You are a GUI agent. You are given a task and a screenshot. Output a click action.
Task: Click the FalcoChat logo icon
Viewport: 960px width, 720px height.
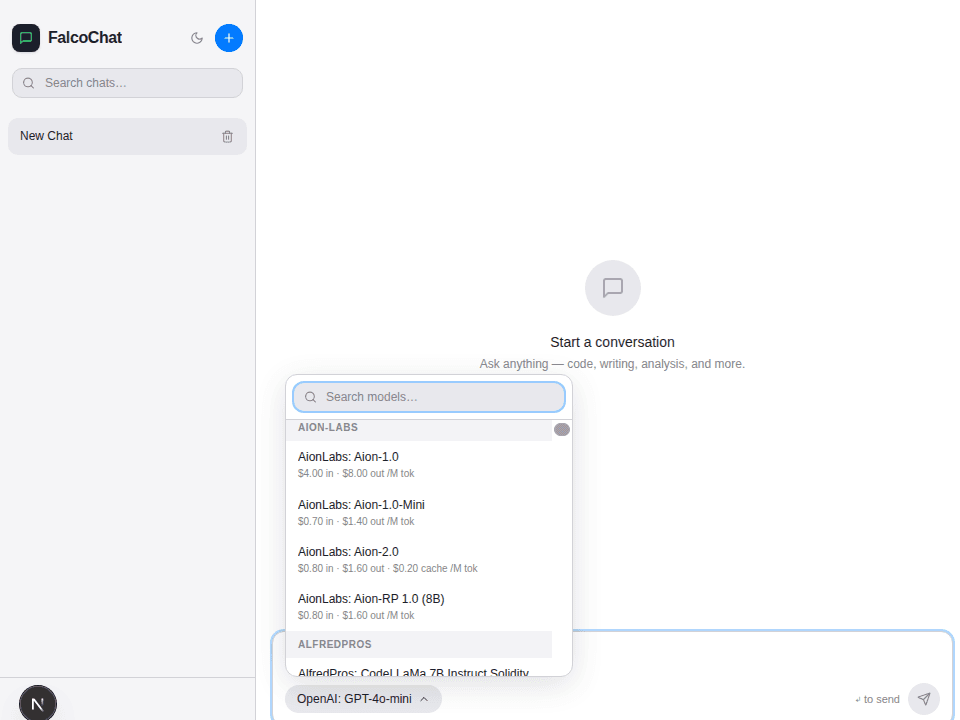click(26, 38)
